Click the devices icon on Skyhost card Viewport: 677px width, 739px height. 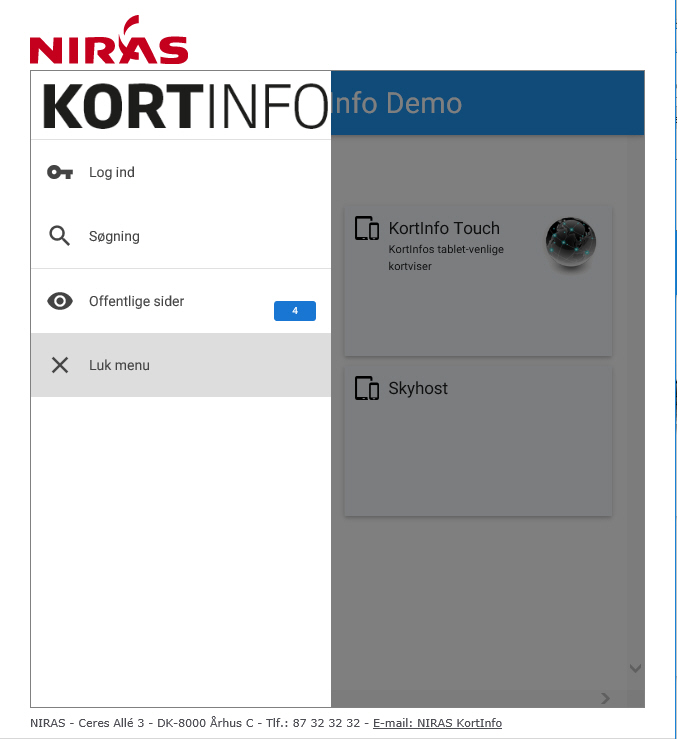(x=367, y=388)
